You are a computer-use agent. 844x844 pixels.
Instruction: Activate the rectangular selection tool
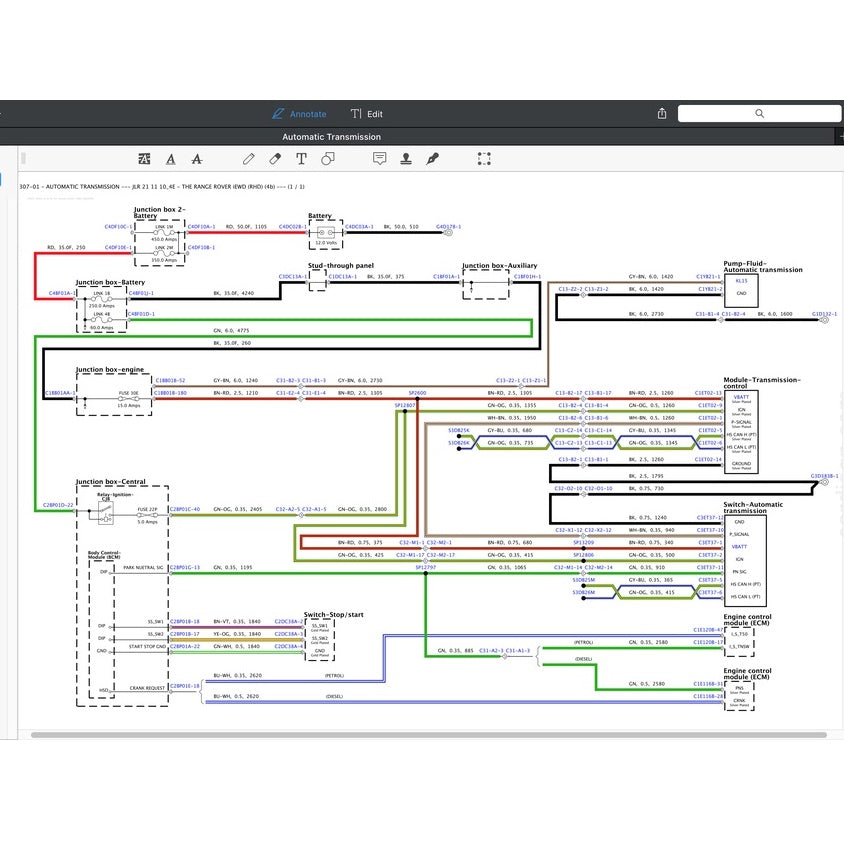pyautogui.click(x=484, y=159)
